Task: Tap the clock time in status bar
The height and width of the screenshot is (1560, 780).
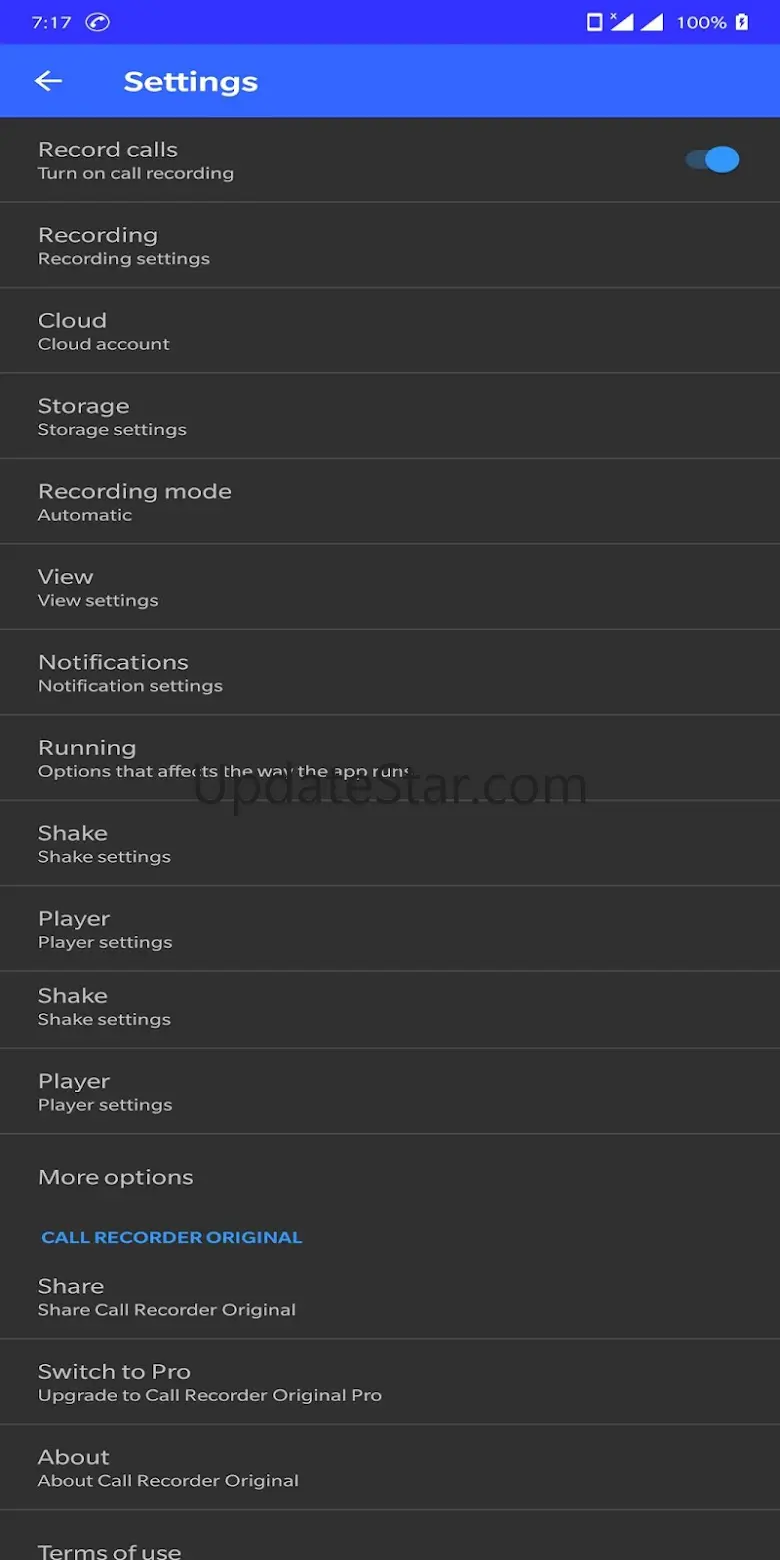Action: click(51, 22)
